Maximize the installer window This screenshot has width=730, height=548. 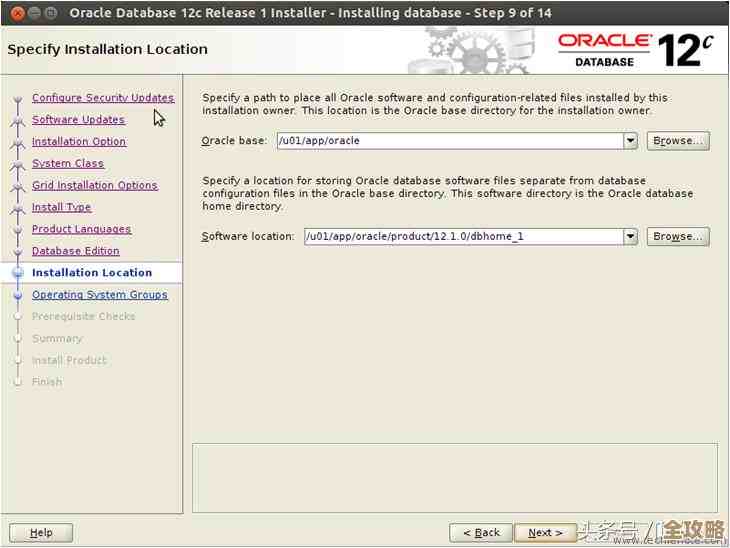coord(51,13)
